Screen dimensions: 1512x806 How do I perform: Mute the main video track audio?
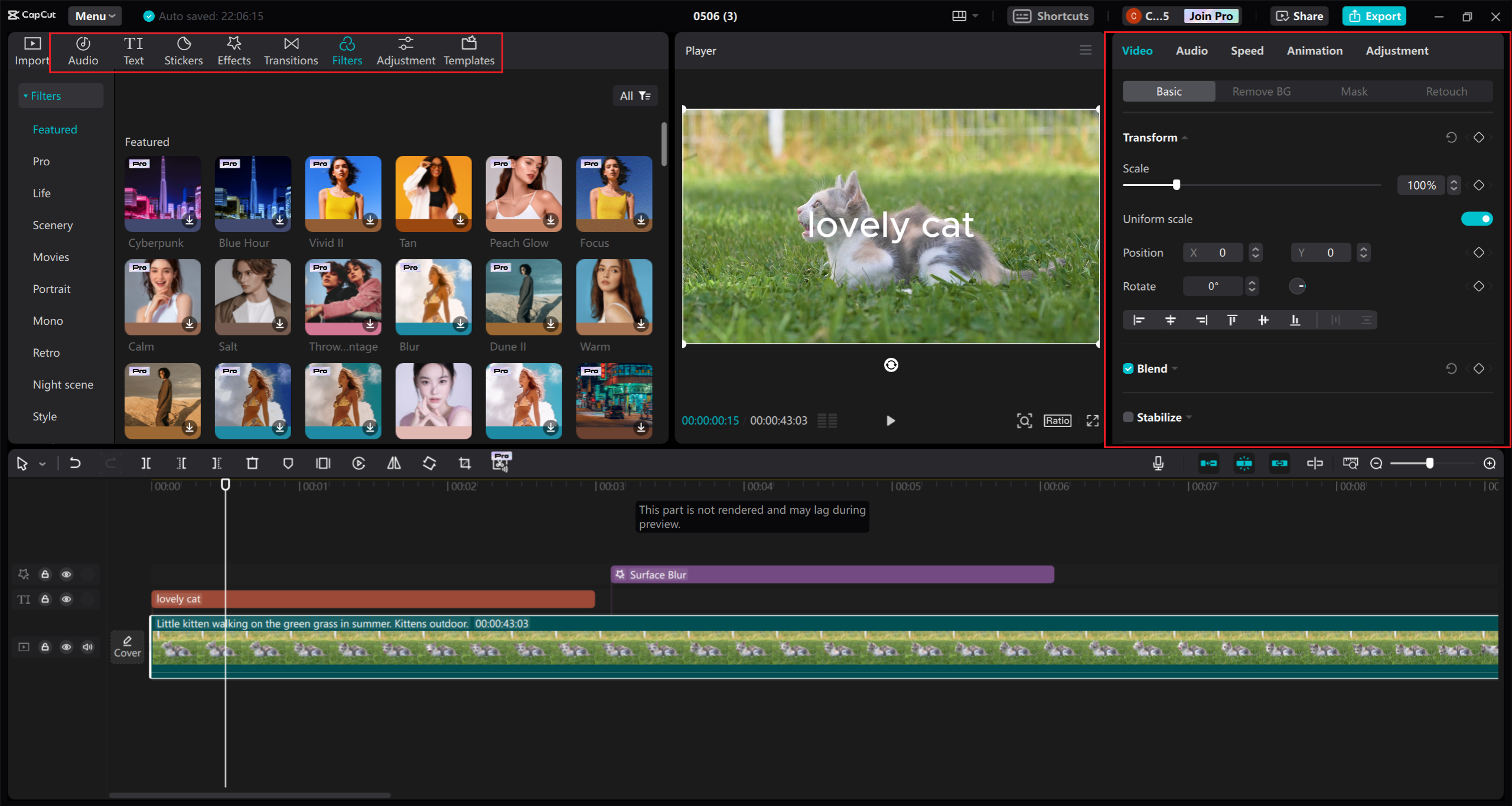(x=87, y=647)
